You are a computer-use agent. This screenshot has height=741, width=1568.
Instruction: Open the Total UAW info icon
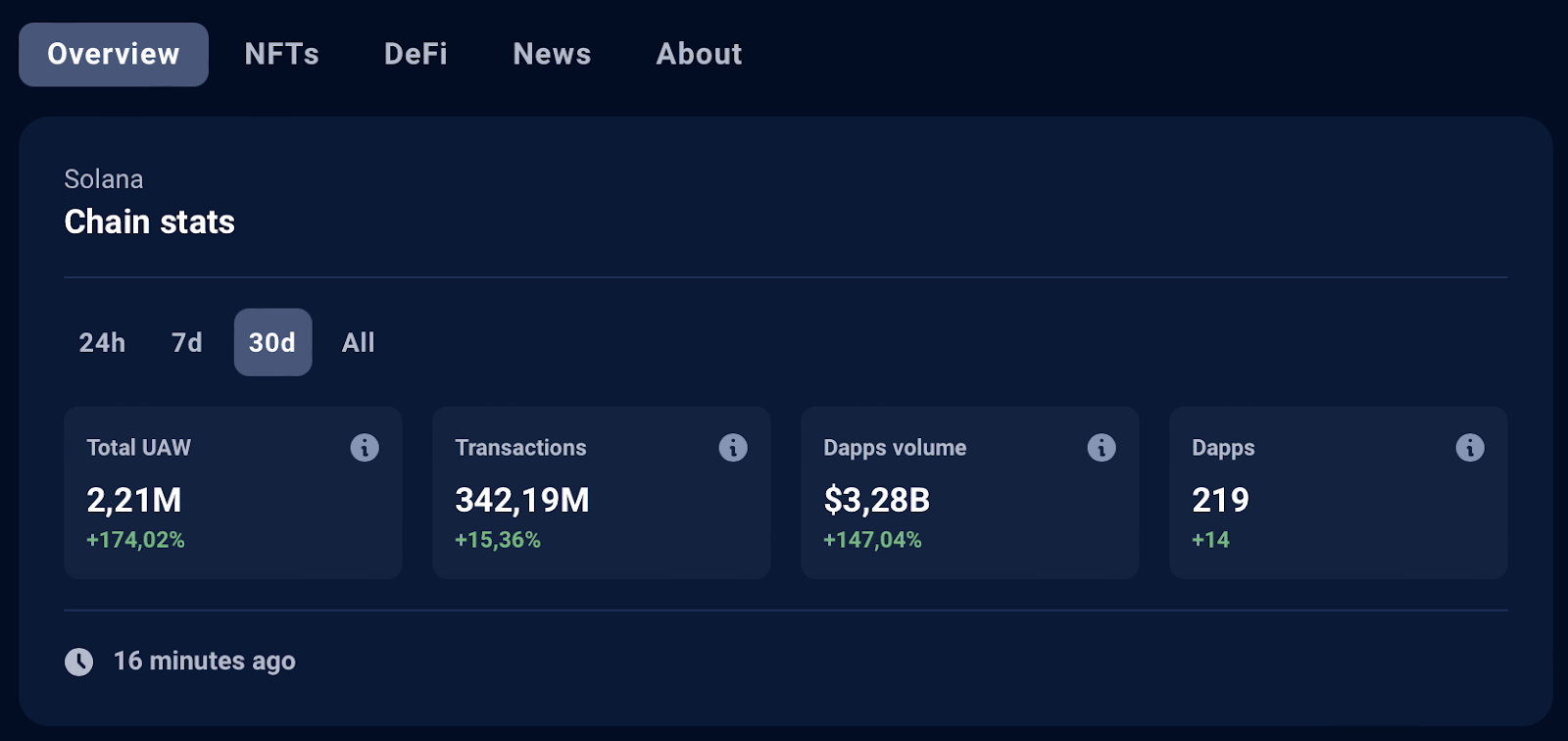point(365,448)
